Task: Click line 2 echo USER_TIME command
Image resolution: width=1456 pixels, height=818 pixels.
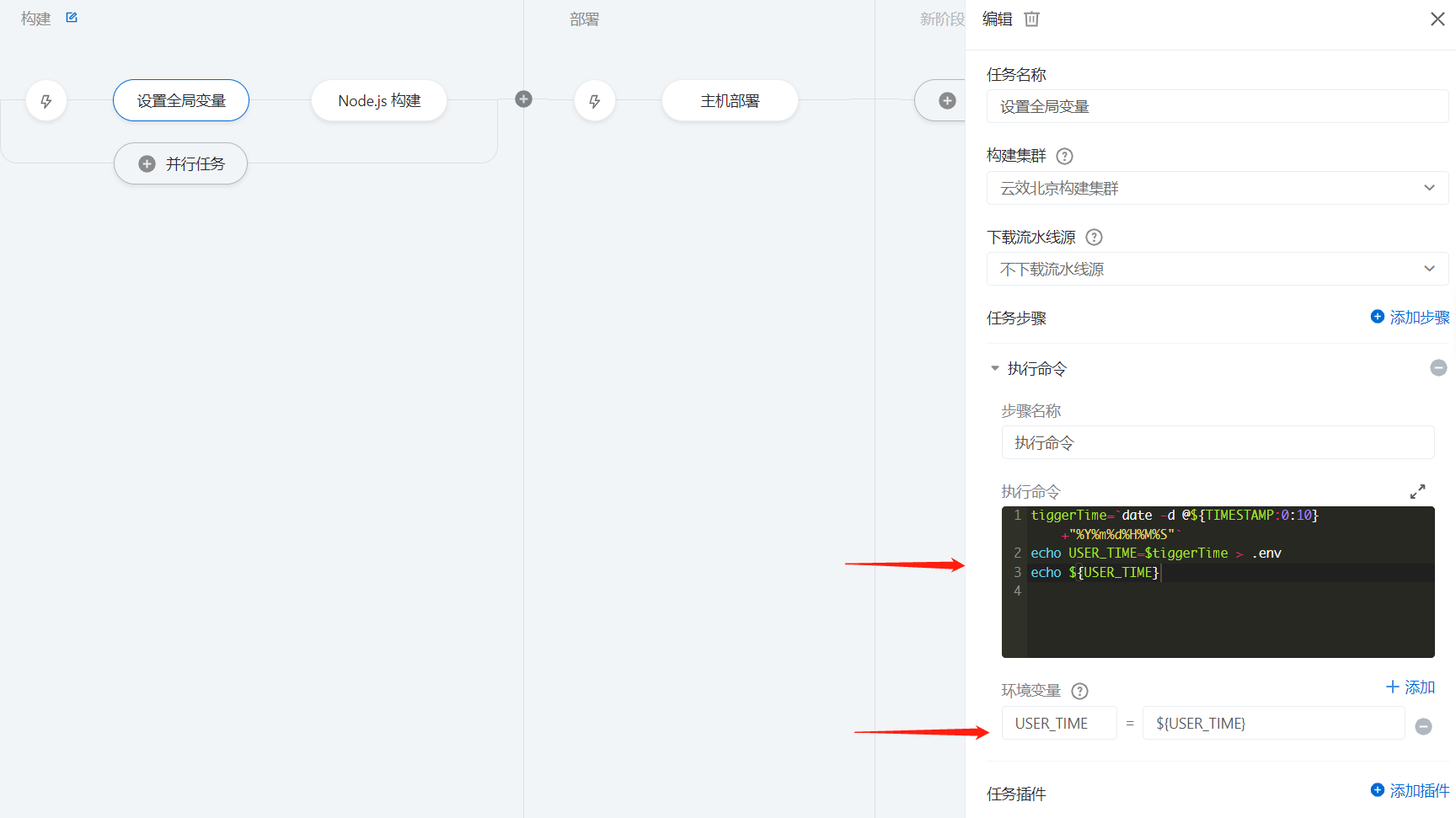Action: tap(1156, 553)
